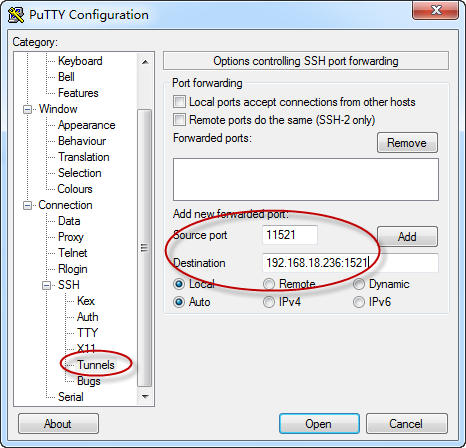The image size is (466, 448).
Task: Open the Auth category under SSH
Action: (x=88, y=317)
